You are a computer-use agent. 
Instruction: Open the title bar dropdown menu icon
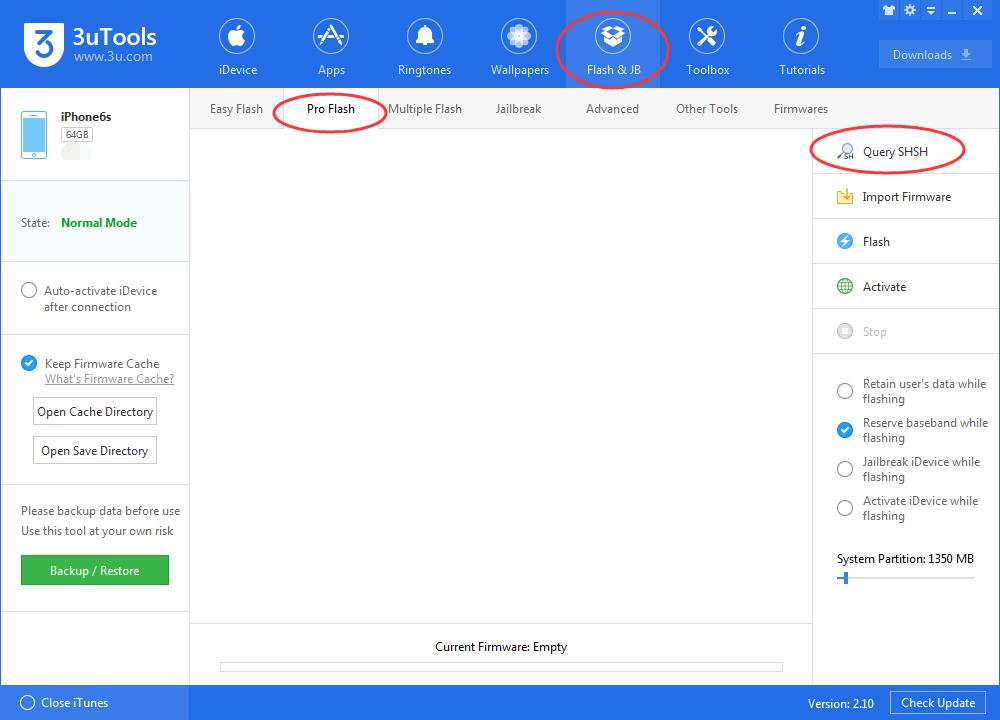[x=930, y=11]
